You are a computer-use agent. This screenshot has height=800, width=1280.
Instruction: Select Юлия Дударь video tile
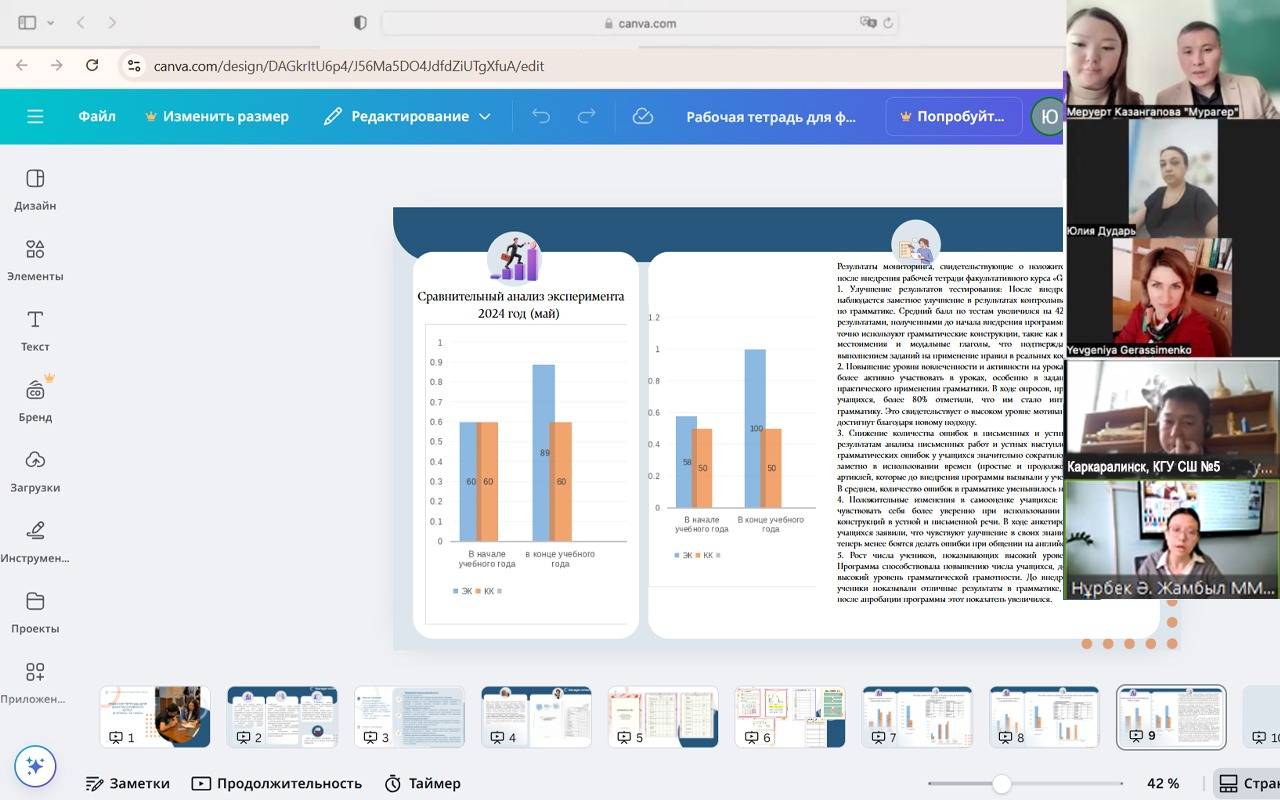(1172, 178)
